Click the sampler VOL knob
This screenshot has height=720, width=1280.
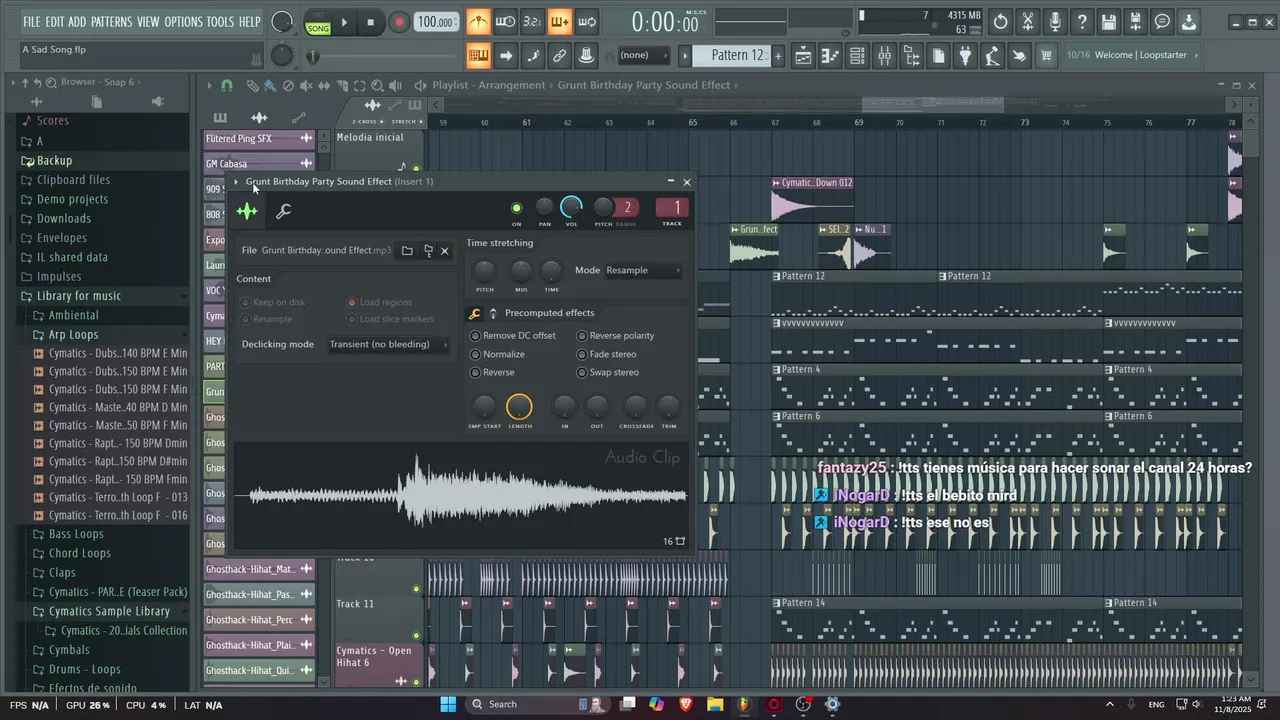pyautogui.click(x=571, y=207)
